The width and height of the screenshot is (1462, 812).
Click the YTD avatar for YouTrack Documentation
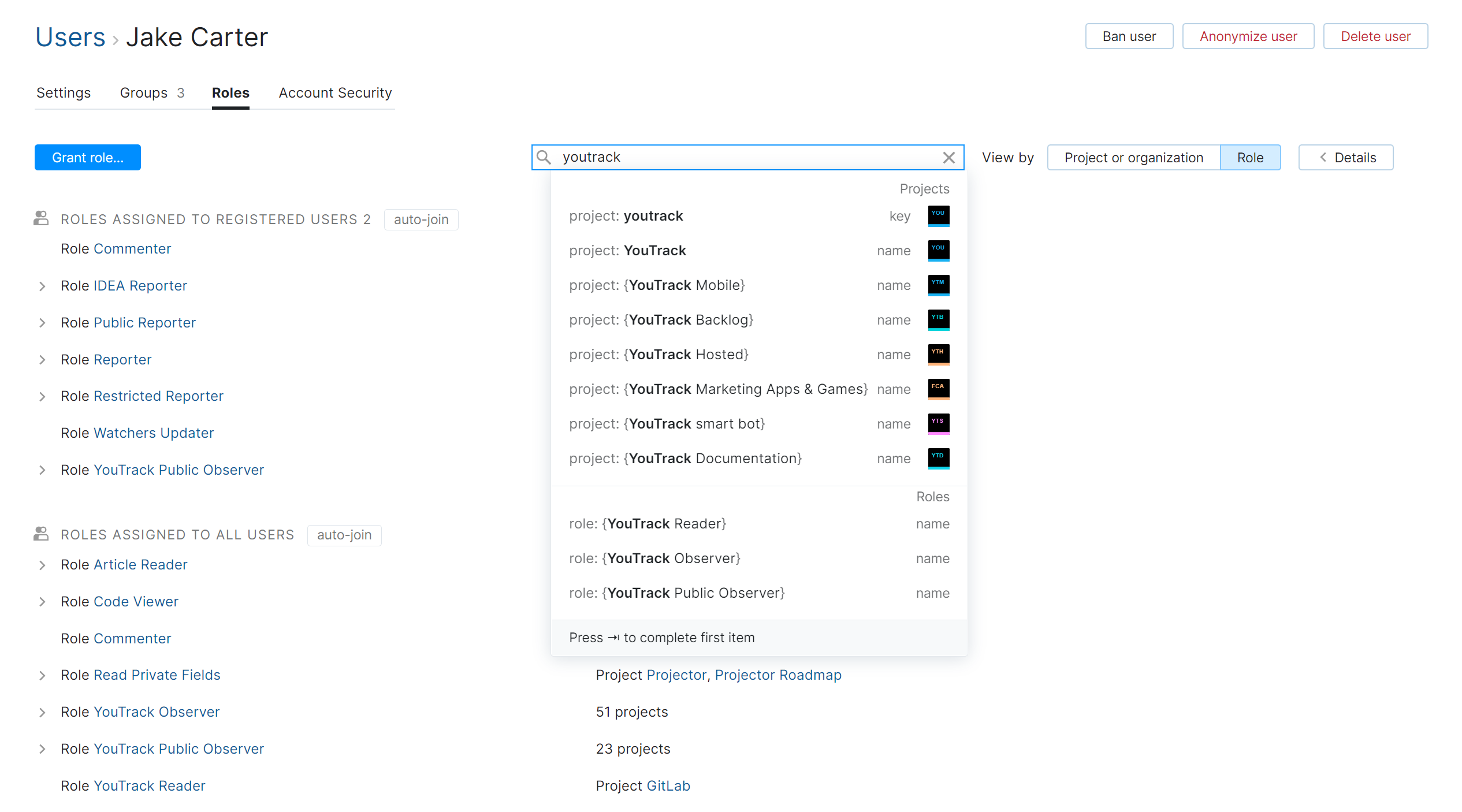(938, 458)
